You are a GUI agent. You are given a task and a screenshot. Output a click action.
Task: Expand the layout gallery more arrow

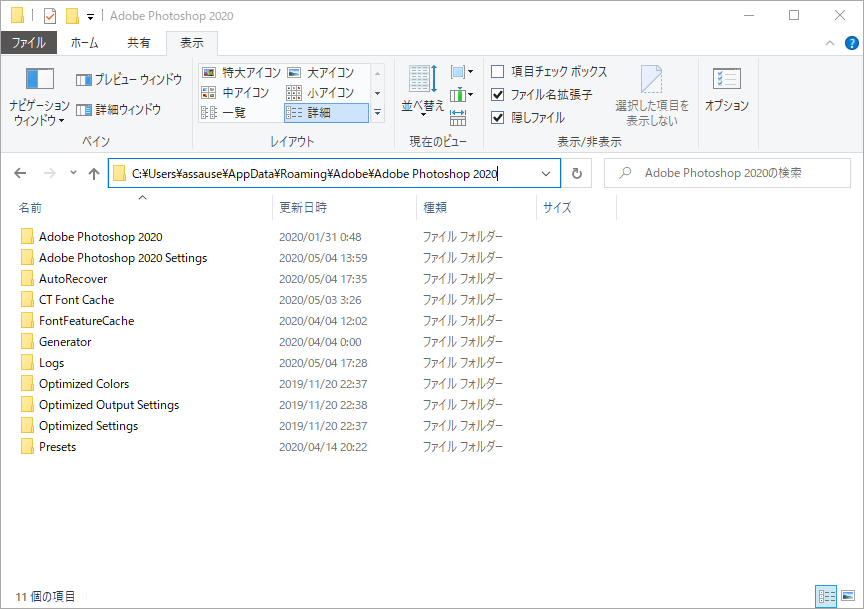(x=377, y=113)
